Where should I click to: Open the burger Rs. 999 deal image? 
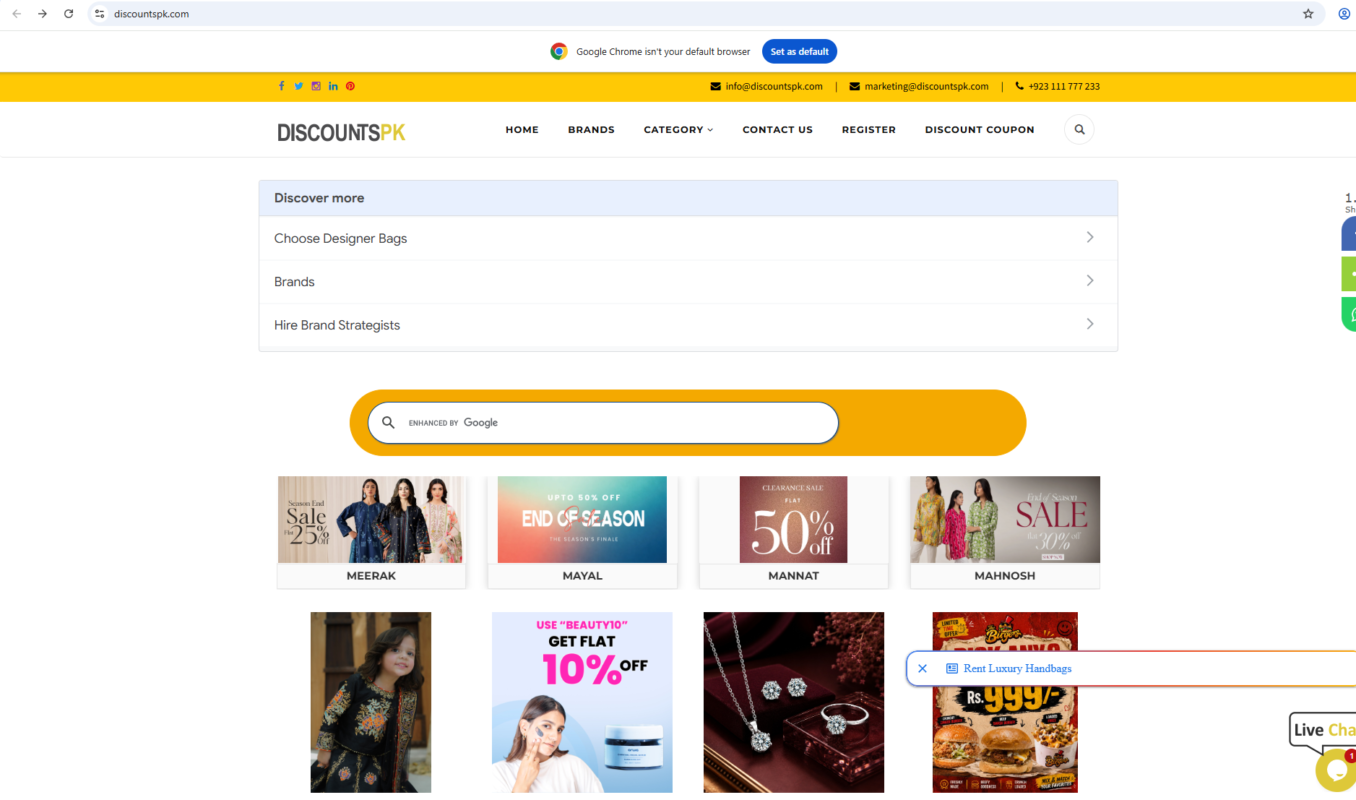pos(1005,702)
